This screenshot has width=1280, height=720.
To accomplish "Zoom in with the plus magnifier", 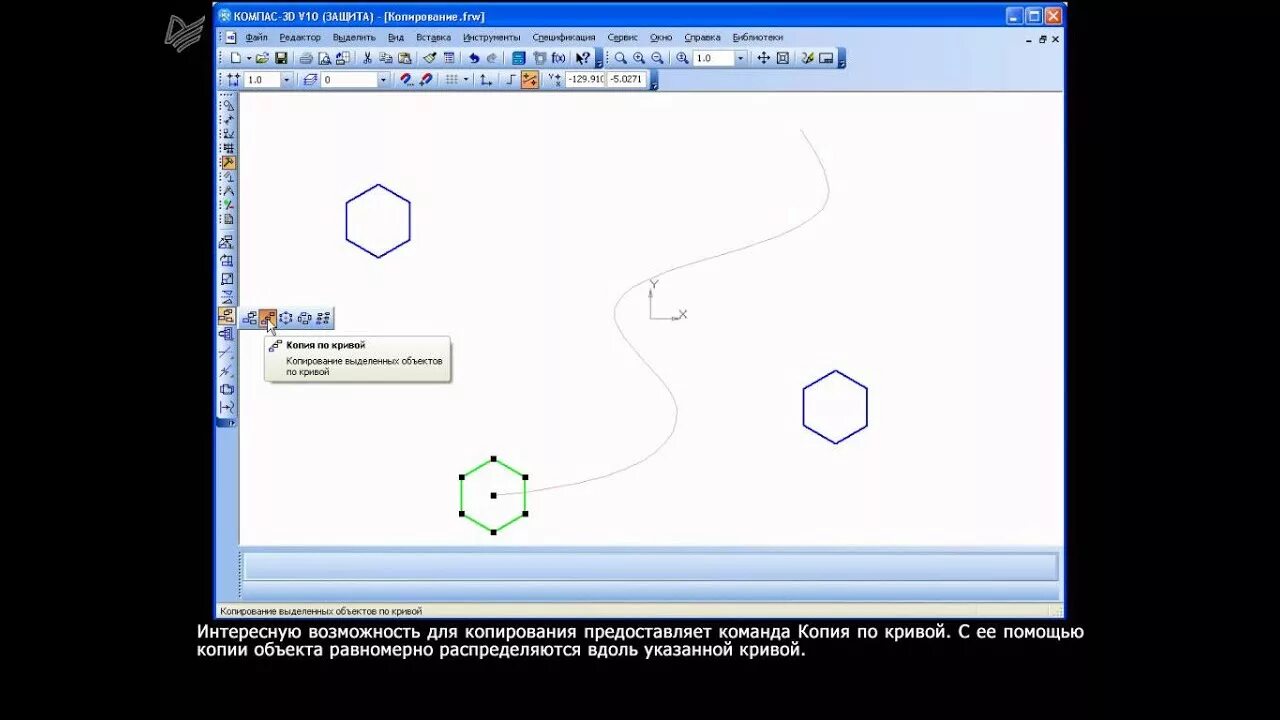I will (639, 58).
